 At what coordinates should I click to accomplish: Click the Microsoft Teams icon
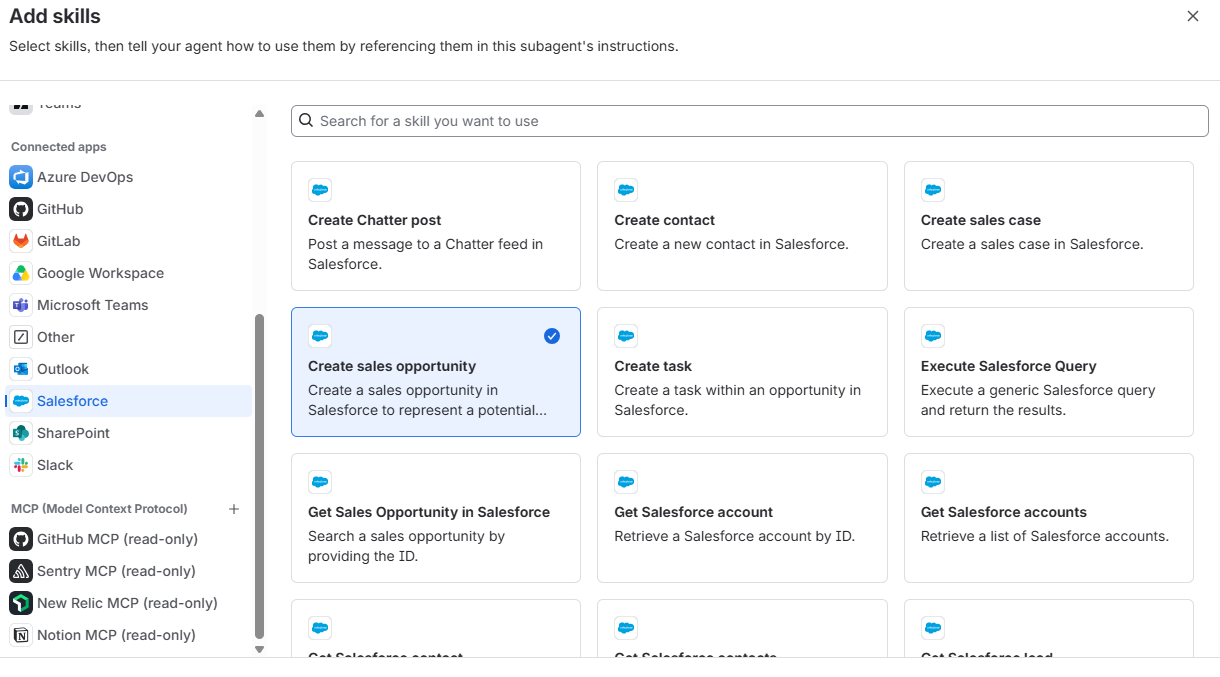click(x=21, y=305)
